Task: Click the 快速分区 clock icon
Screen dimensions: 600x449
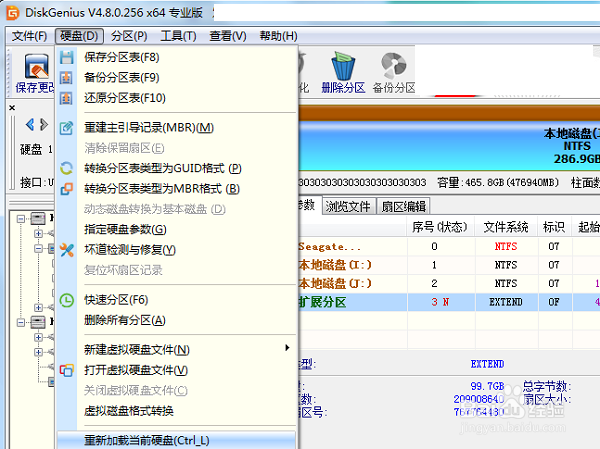Action: pos(67,300)
